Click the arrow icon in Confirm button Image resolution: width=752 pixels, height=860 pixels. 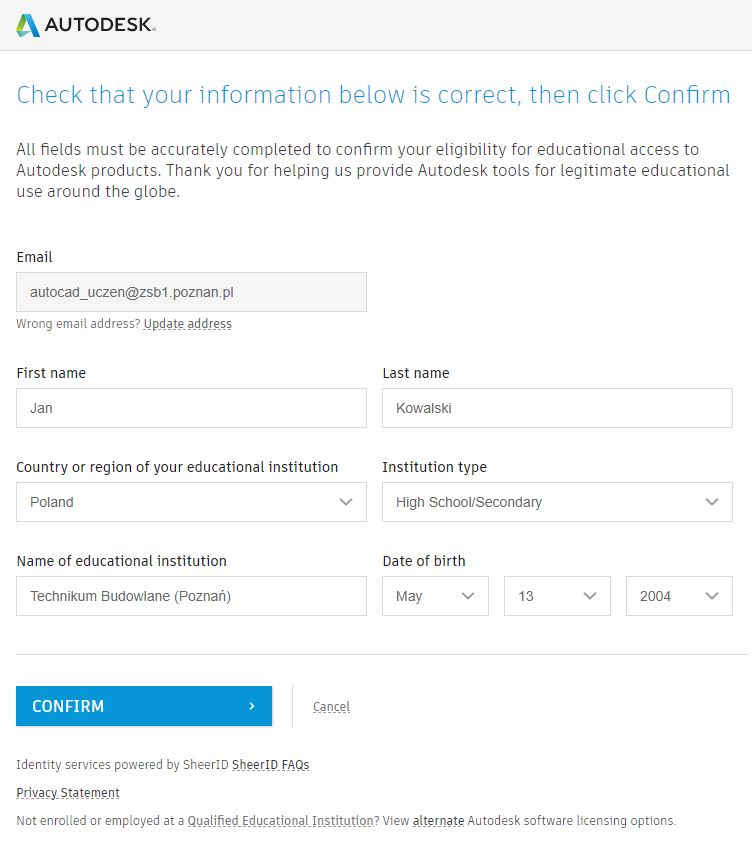point(252,706)
